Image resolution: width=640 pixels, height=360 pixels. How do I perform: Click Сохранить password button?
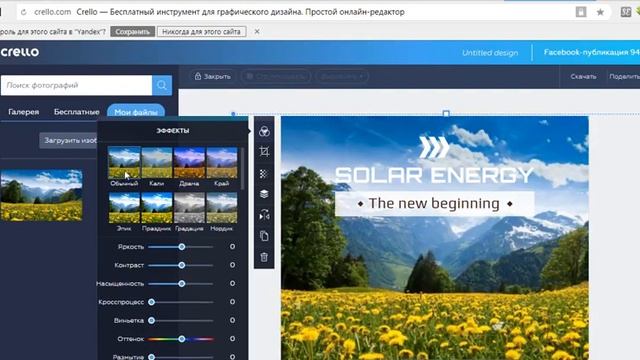[132, 31]
